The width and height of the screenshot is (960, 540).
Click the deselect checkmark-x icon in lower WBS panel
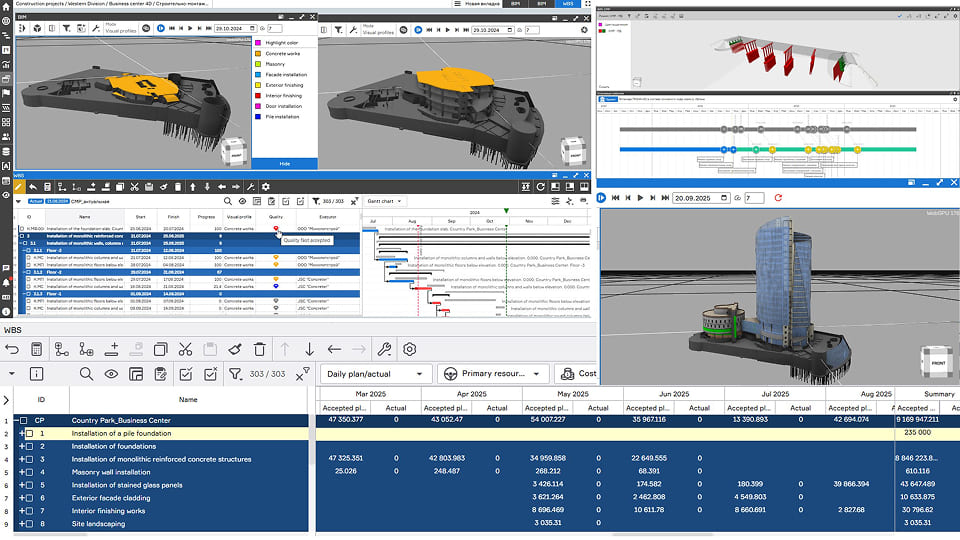tap(210, 373)
